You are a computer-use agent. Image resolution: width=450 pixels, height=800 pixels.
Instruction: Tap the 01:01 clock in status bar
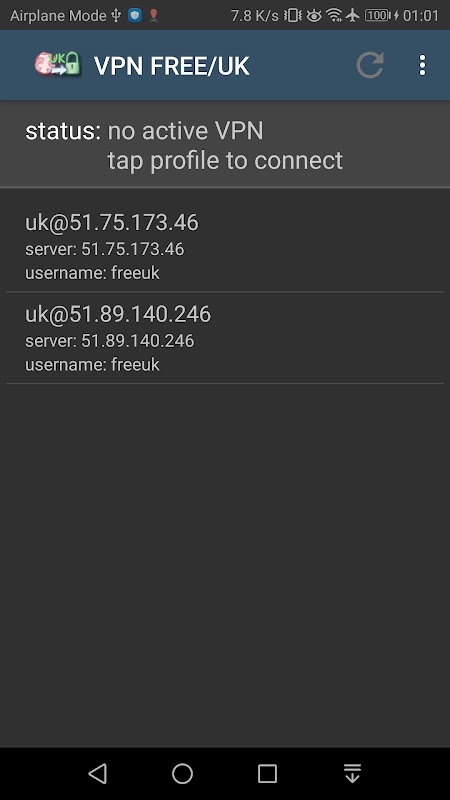[420, 16]
